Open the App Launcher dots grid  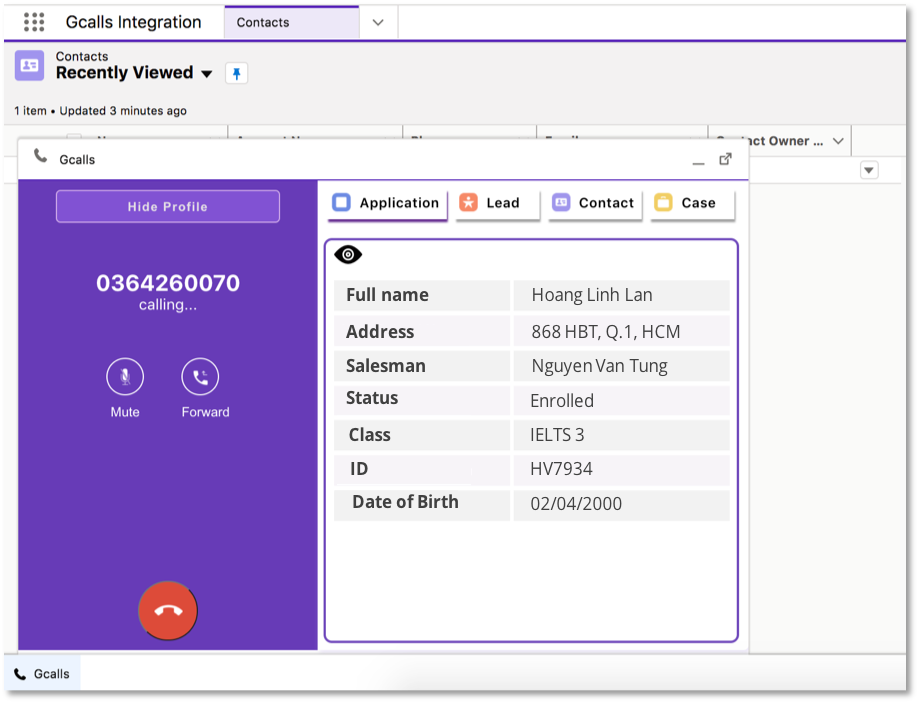(34, 22)
